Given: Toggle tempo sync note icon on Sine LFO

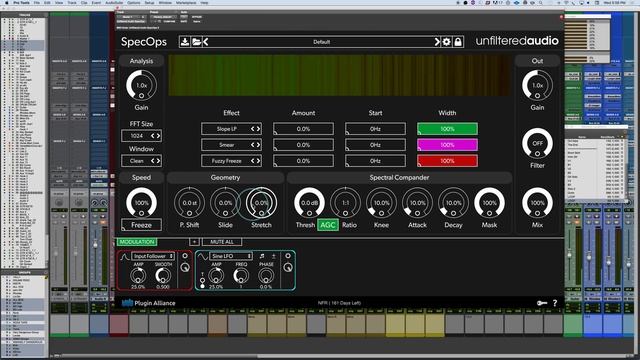Looking at the screenshot, I should pyautogui.click(x=262, y=256).
